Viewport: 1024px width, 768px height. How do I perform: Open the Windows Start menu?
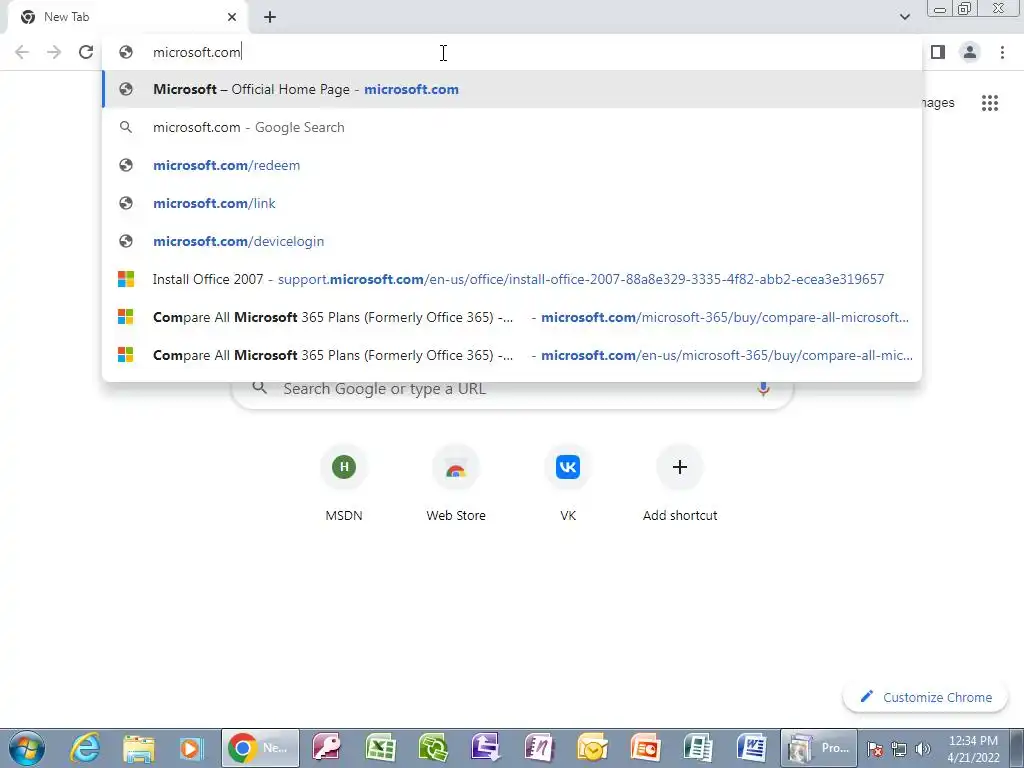click(x=27, y=748)
